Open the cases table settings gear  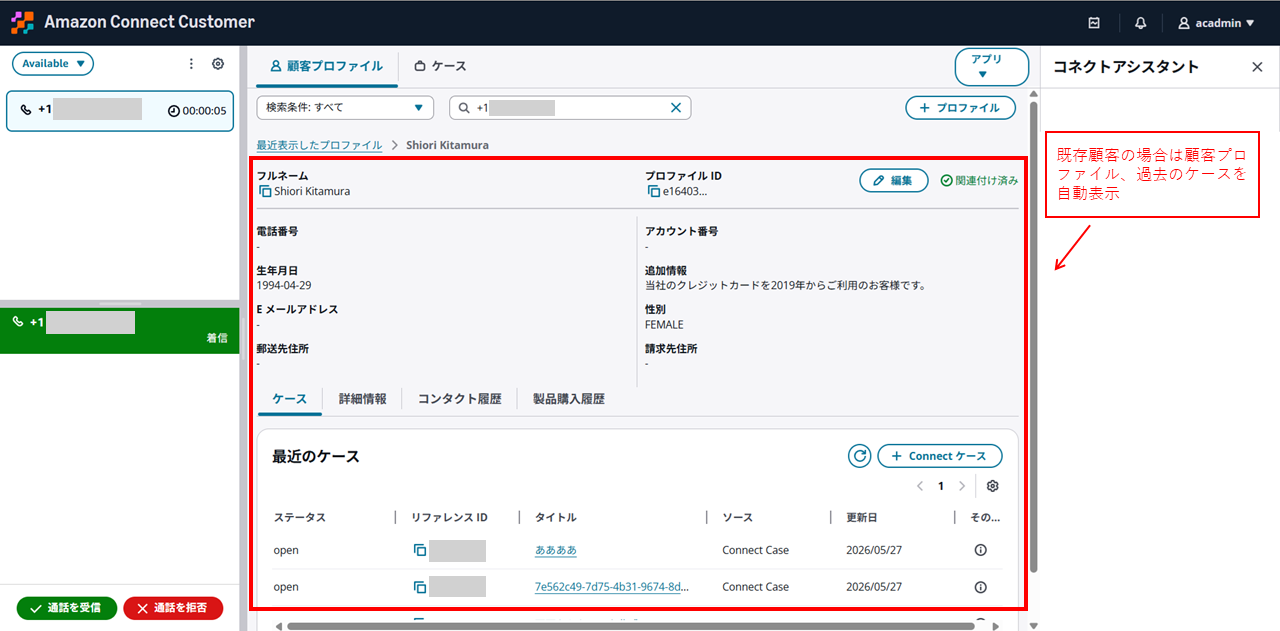(x=992, y=486)
